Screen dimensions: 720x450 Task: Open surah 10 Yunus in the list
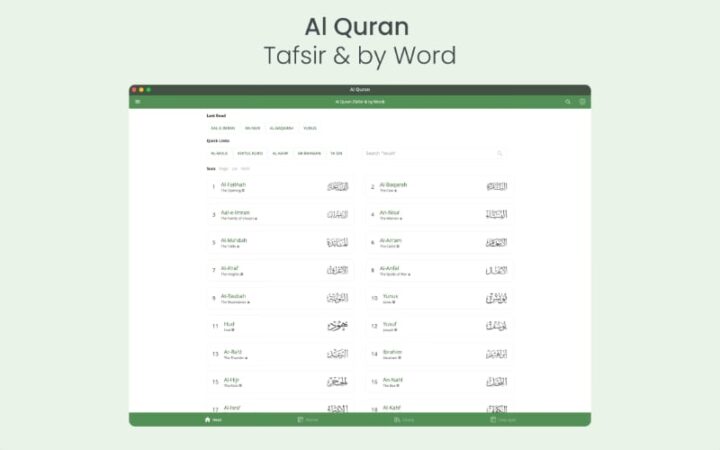coord(439,298)
